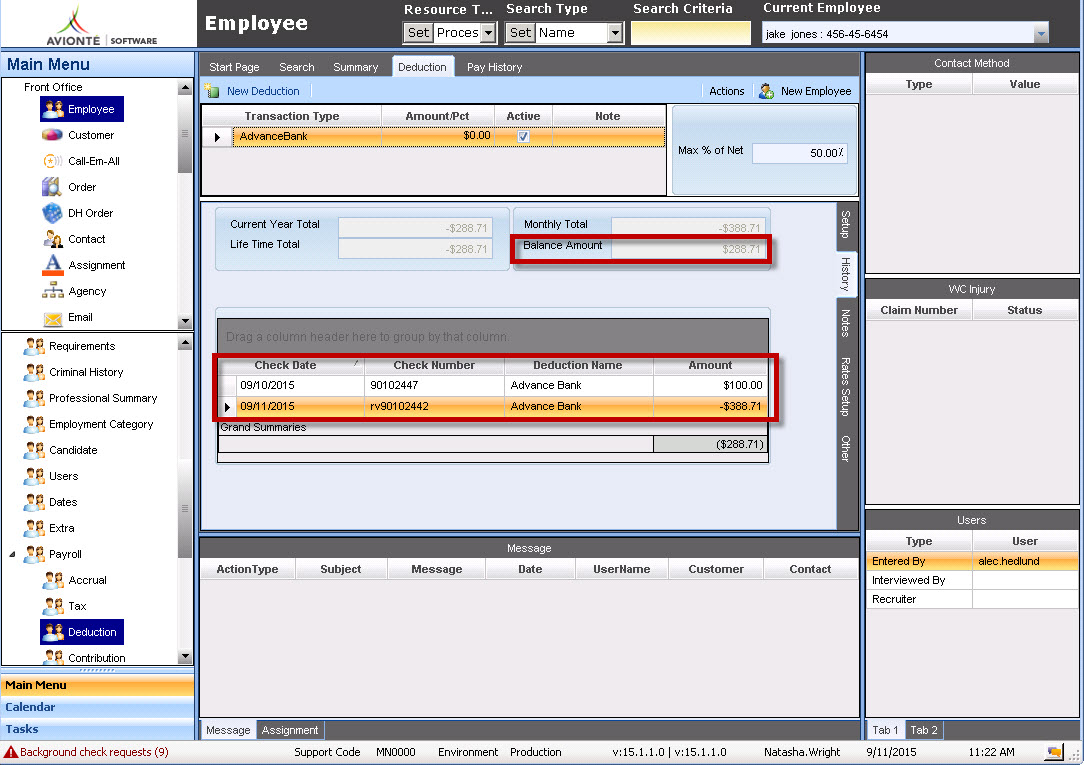Sort by Check Date column header
1084x765 pixels.
click(x=291, y=365)
